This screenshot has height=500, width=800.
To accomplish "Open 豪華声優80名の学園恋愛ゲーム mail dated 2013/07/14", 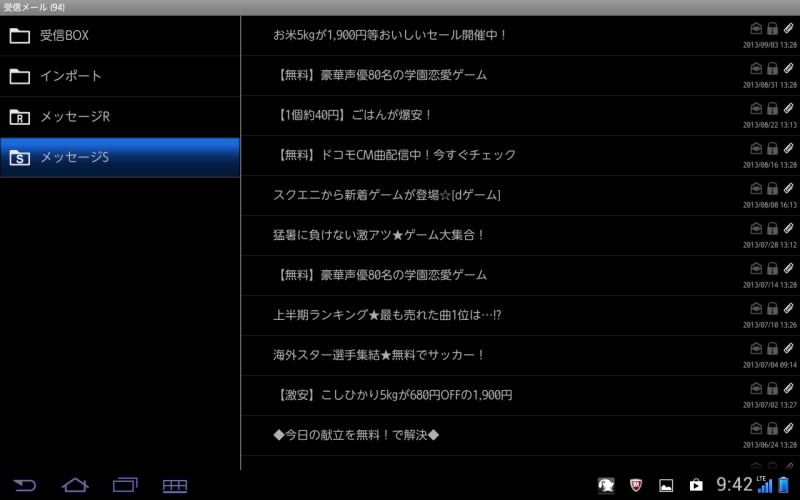I will 520,276.
